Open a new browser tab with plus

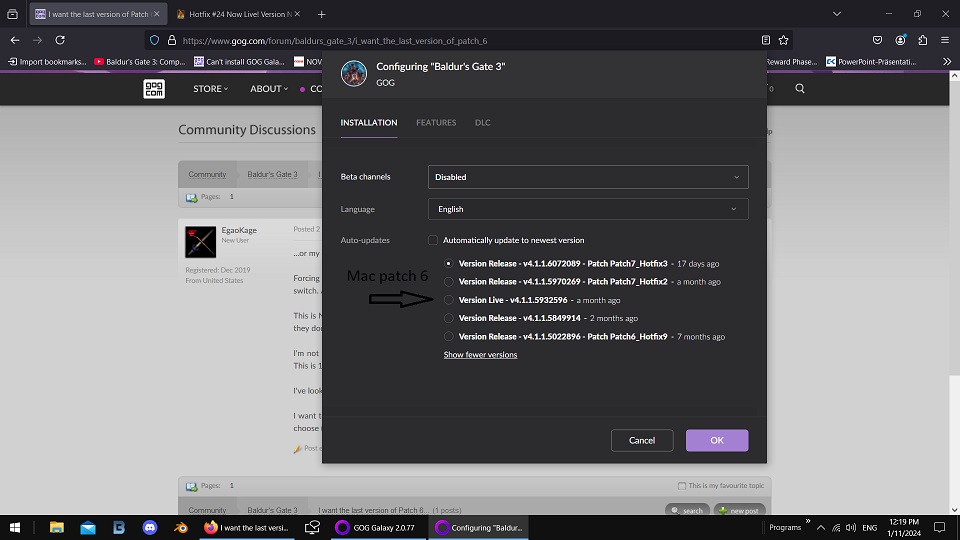tap(321, 14)
